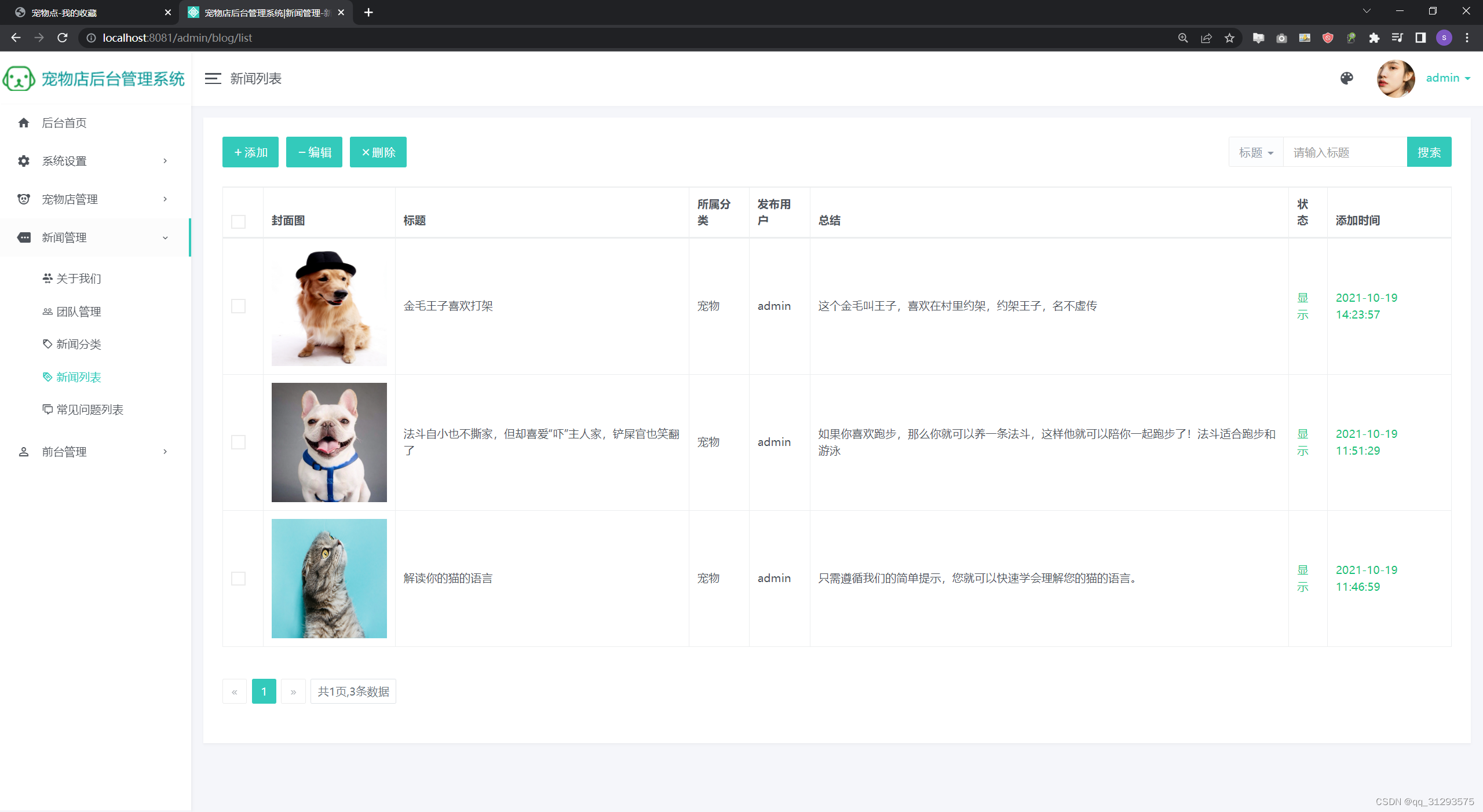Click the 请输入标题 search input
The height and width of the screenshot is (812, 1483).
click(1344, 152)
